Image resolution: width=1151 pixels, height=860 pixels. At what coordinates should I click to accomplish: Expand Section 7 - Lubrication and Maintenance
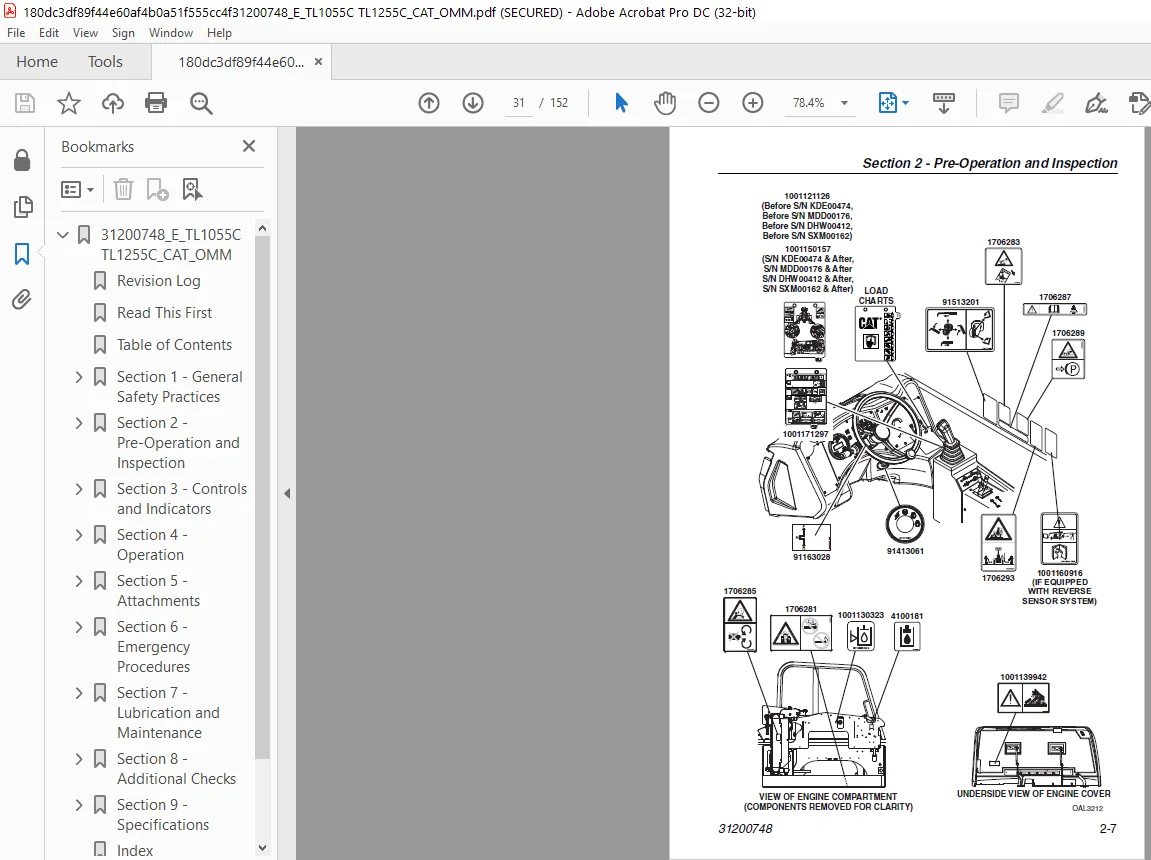click(x=79, y=693)
